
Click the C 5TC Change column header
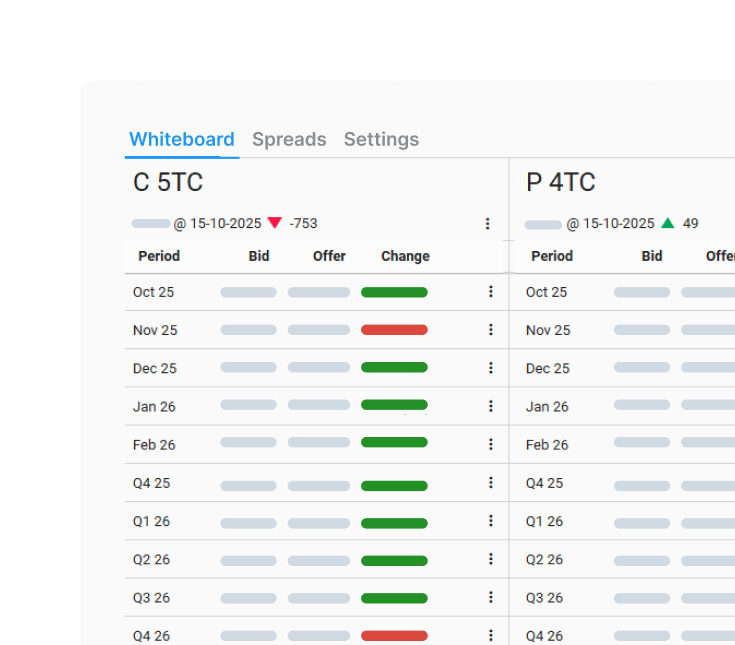[x=405, y=256]
